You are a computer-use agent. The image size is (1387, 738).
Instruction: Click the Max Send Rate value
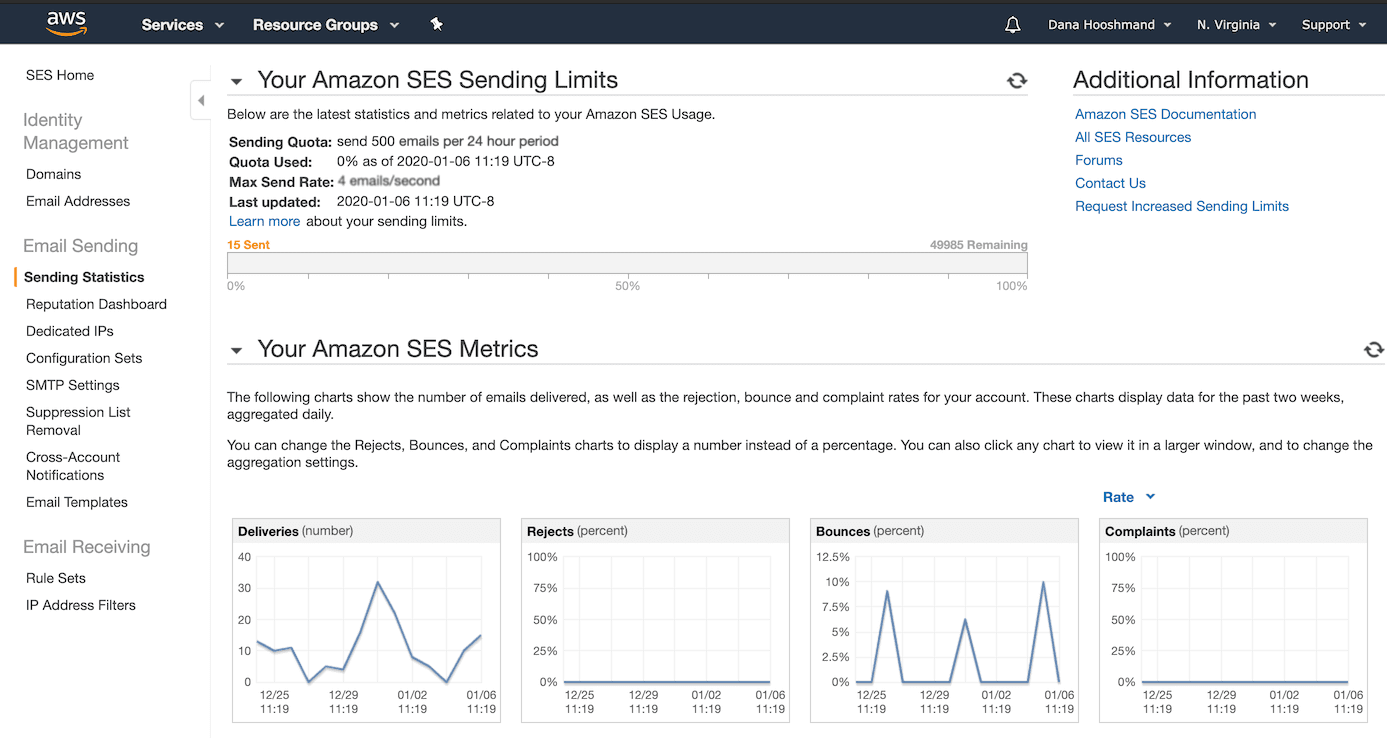(389, 181)
